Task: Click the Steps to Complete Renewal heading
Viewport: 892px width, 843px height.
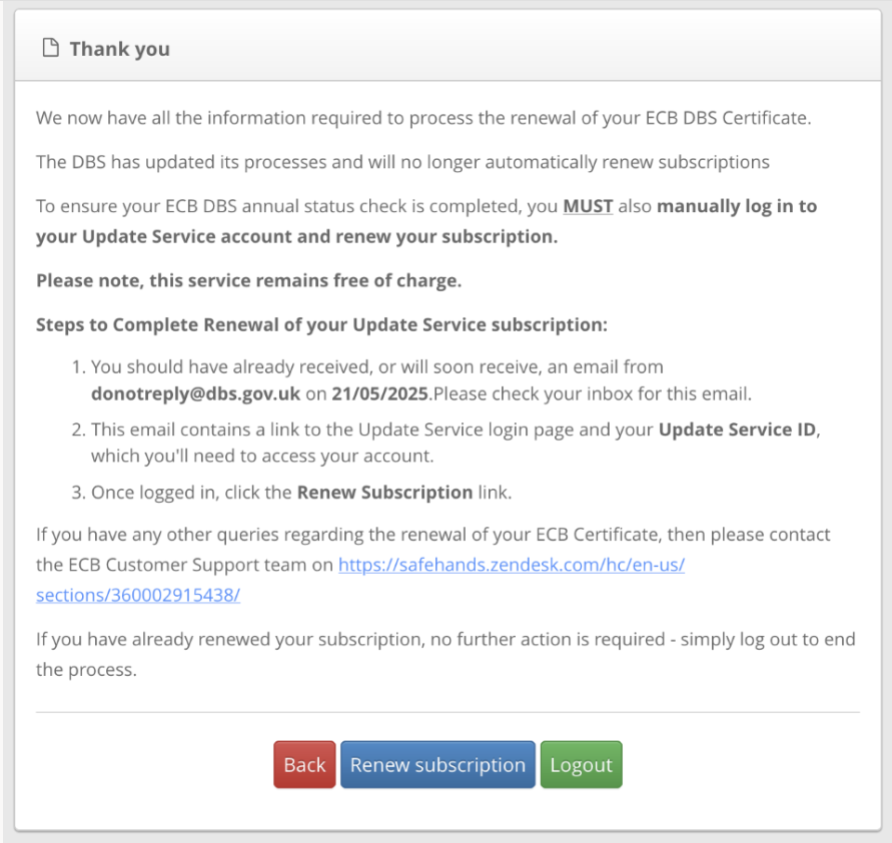Action: click(321, 325)
